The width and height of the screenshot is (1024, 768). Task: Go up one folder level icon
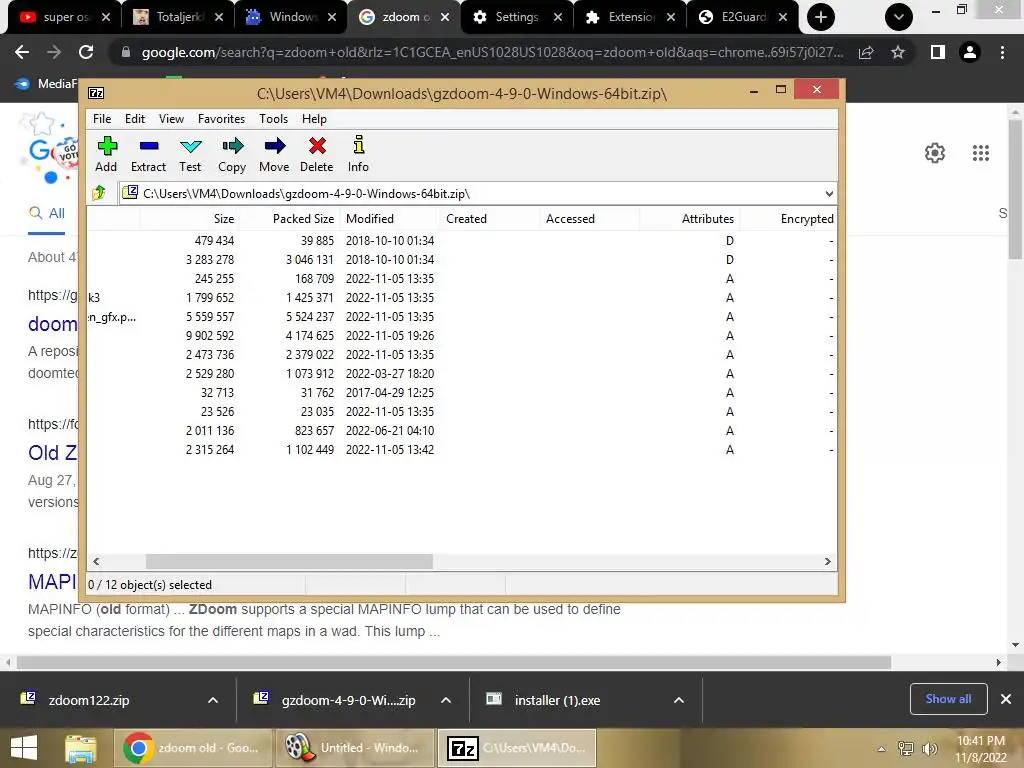[x=99, y=193]
